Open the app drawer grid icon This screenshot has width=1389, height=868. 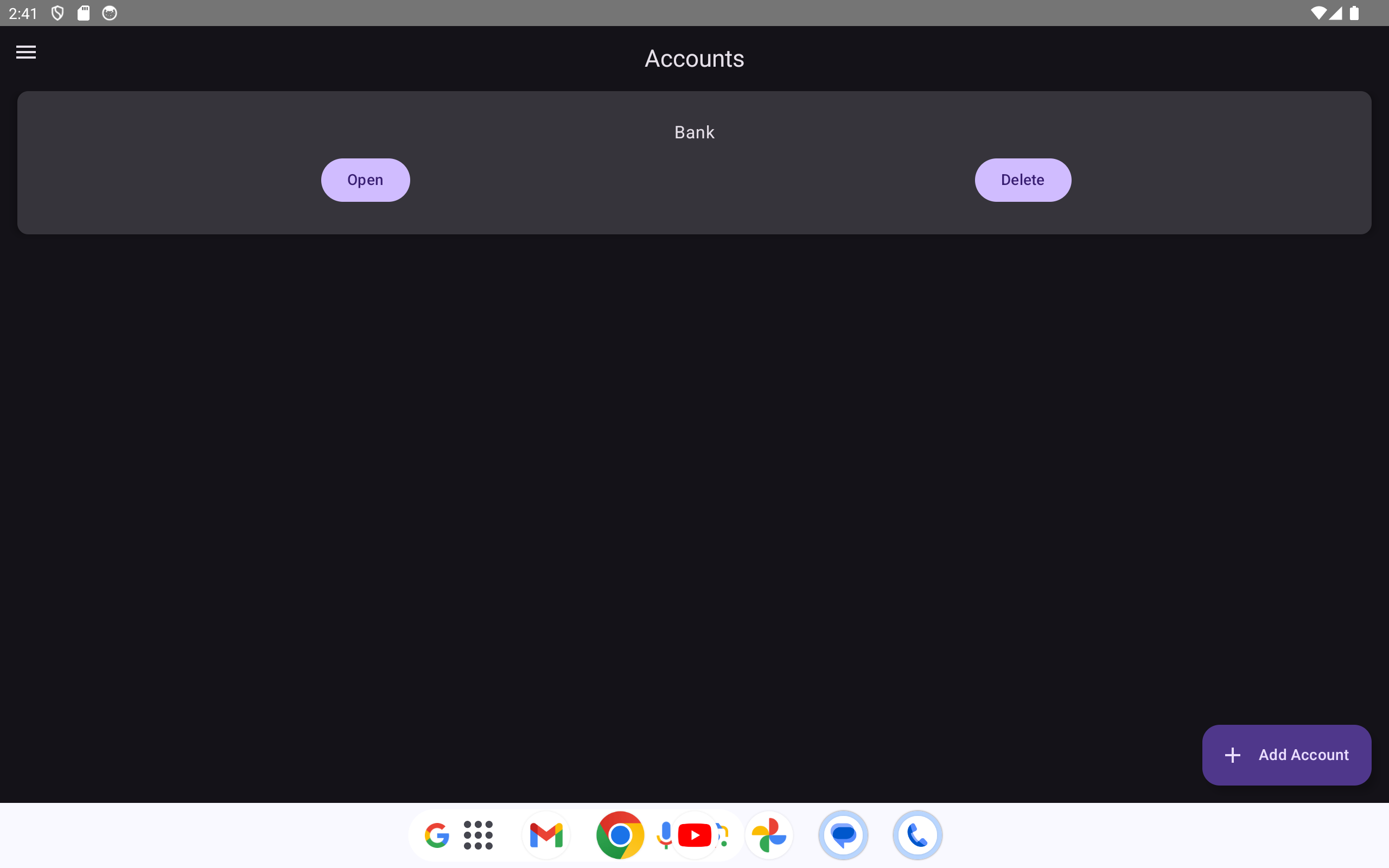pyautogui.click(x=477, y=835)
